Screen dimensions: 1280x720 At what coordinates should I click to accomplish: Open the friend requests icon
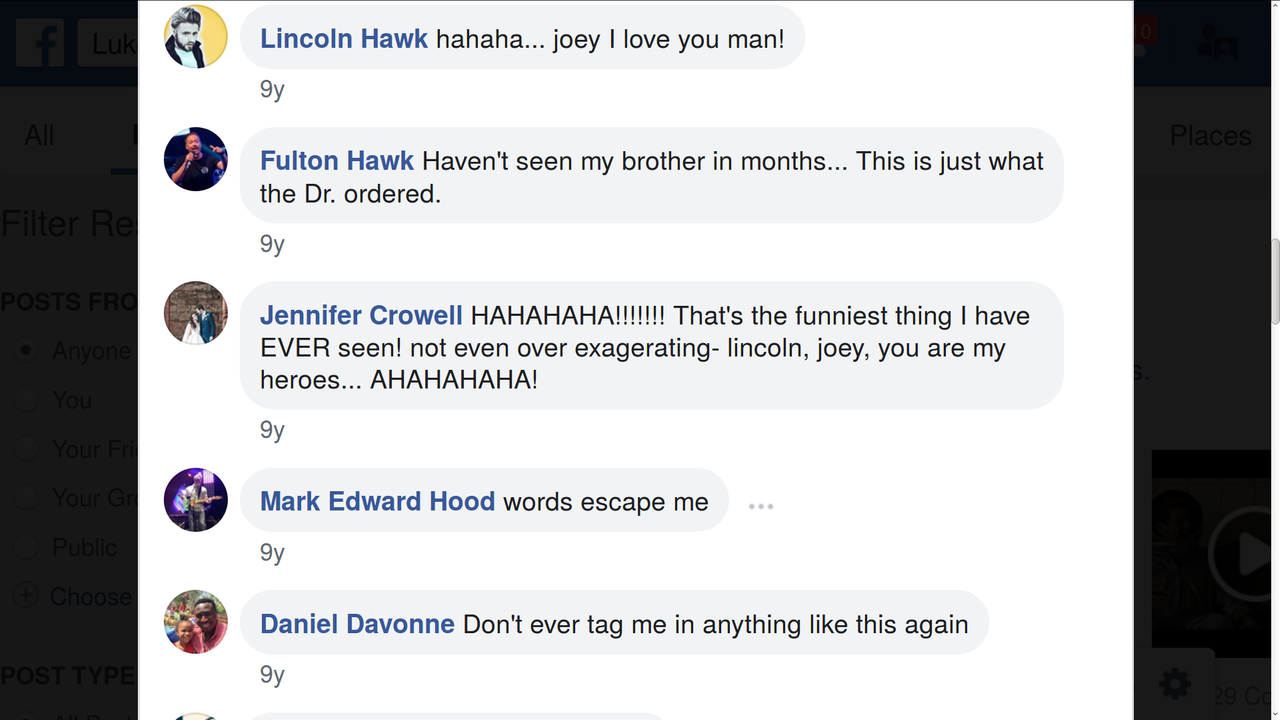[1217, 43]
